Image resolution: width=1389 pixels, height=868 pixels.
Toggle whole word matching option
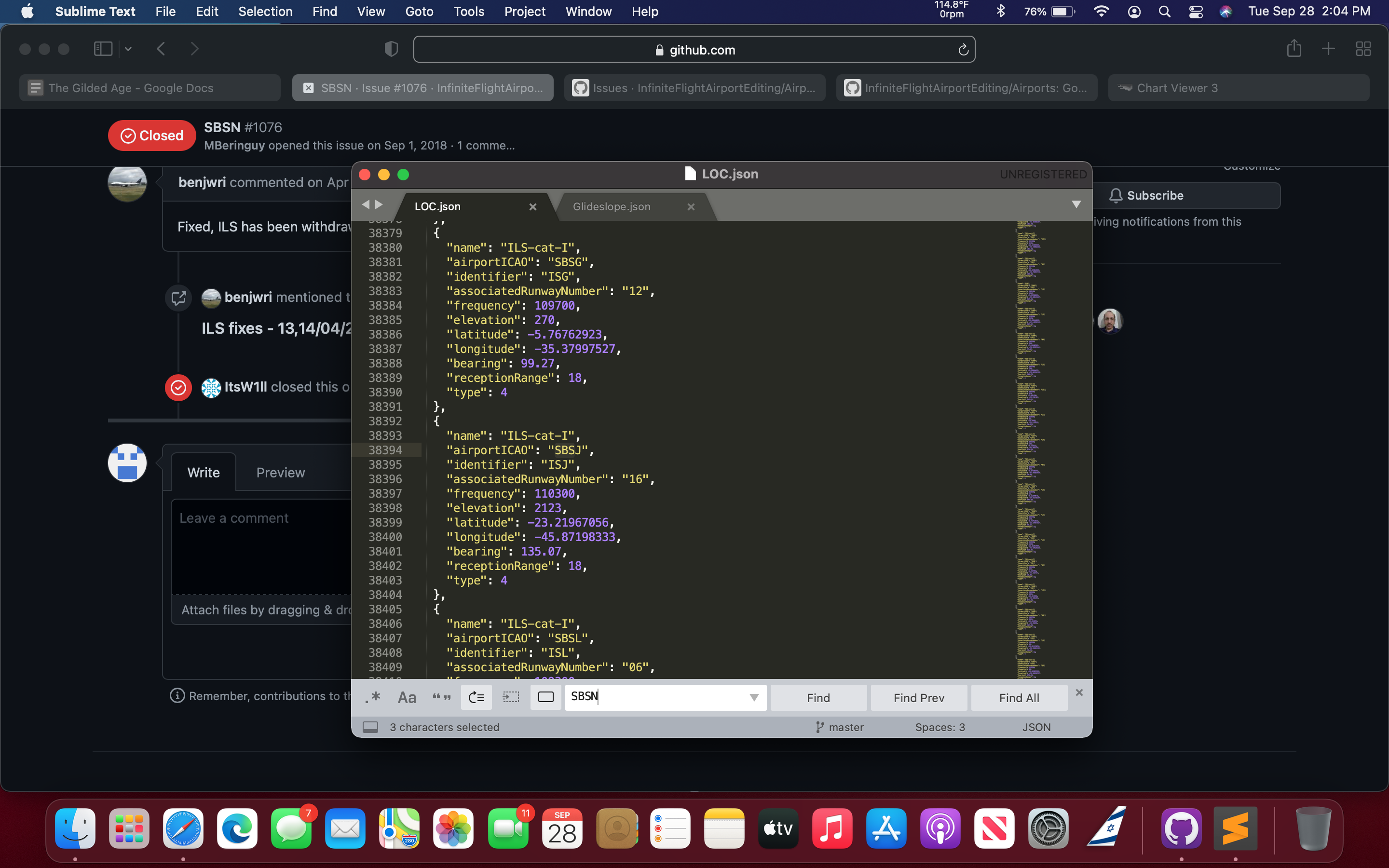pos(441,697)
